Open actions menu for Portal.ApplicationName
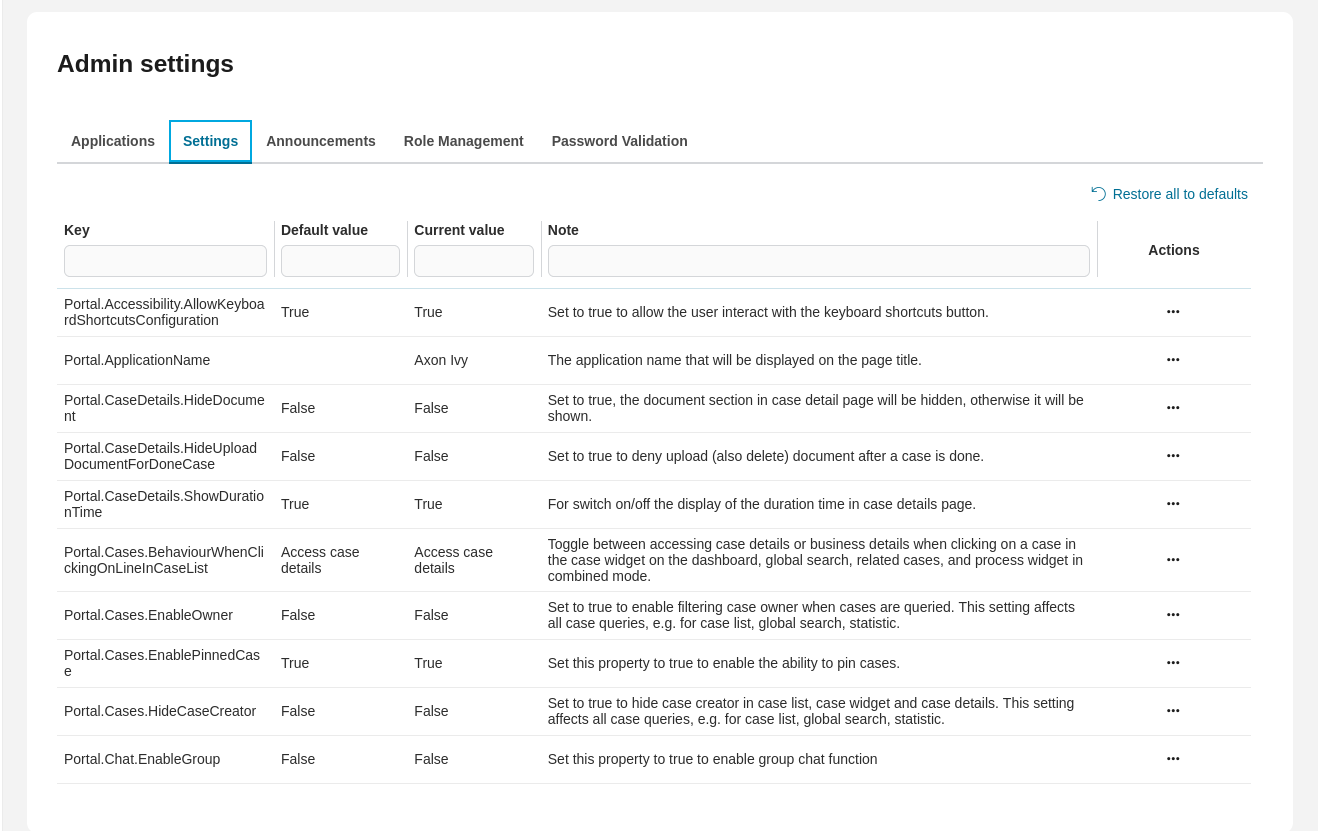1318x831 pixels. click(x=1172, y=360)
